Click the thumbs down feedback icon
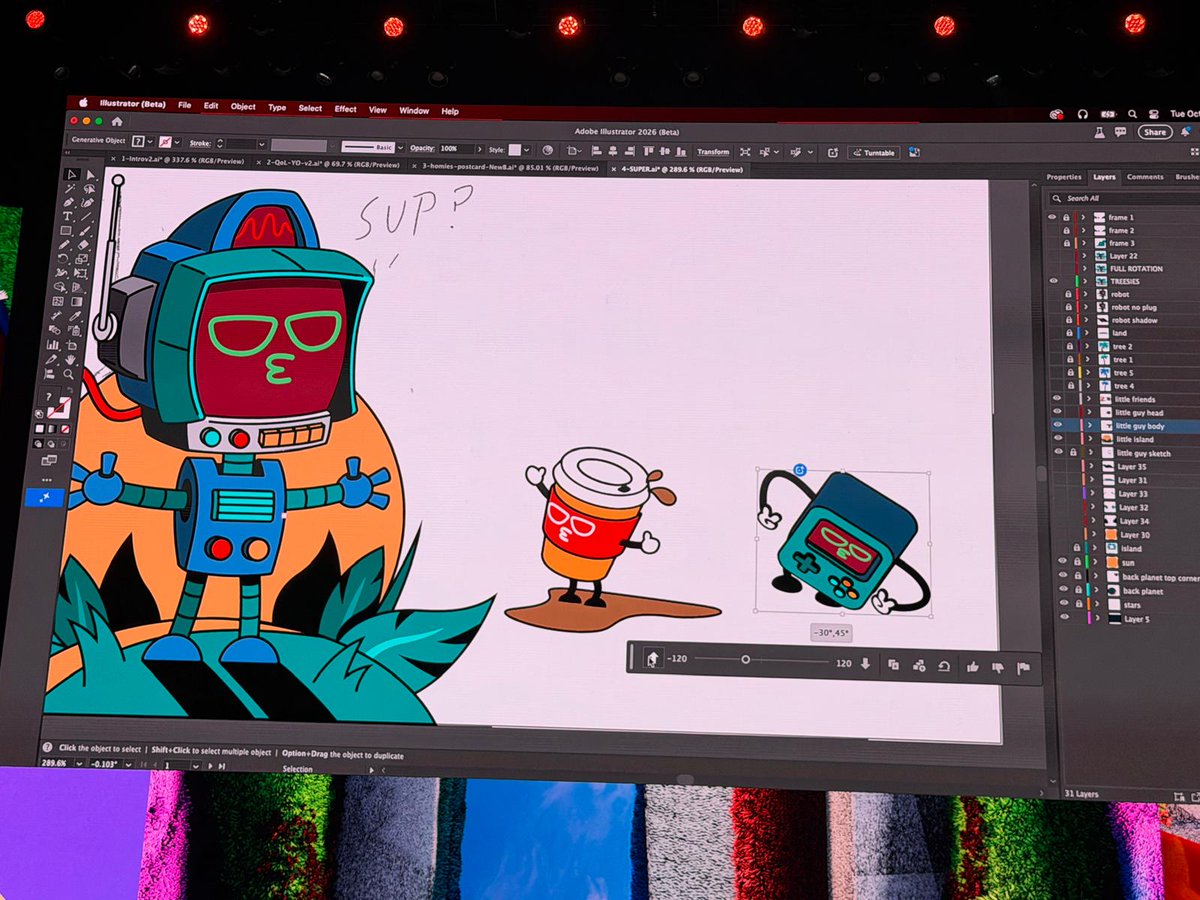The width and height of the screenshot is (1200, 900). point(997,668)
